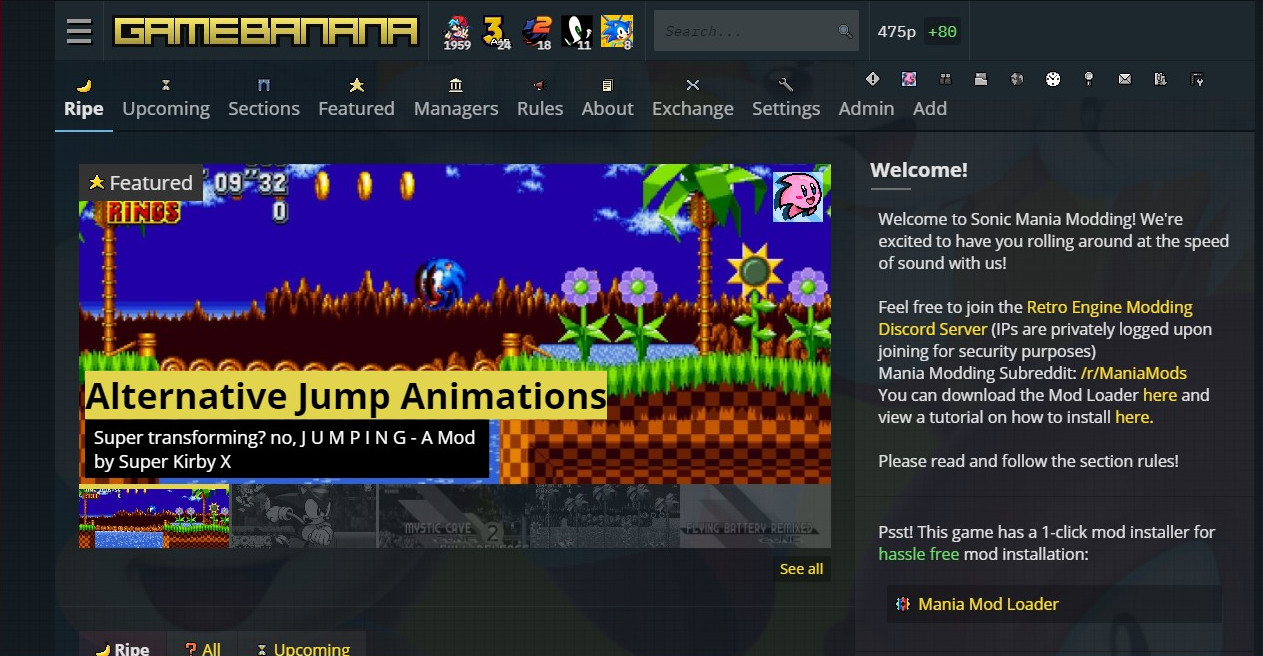The image size is (1263, 656).
Task: Open the folder icon in the toolbar
Action: coord(980,78)
